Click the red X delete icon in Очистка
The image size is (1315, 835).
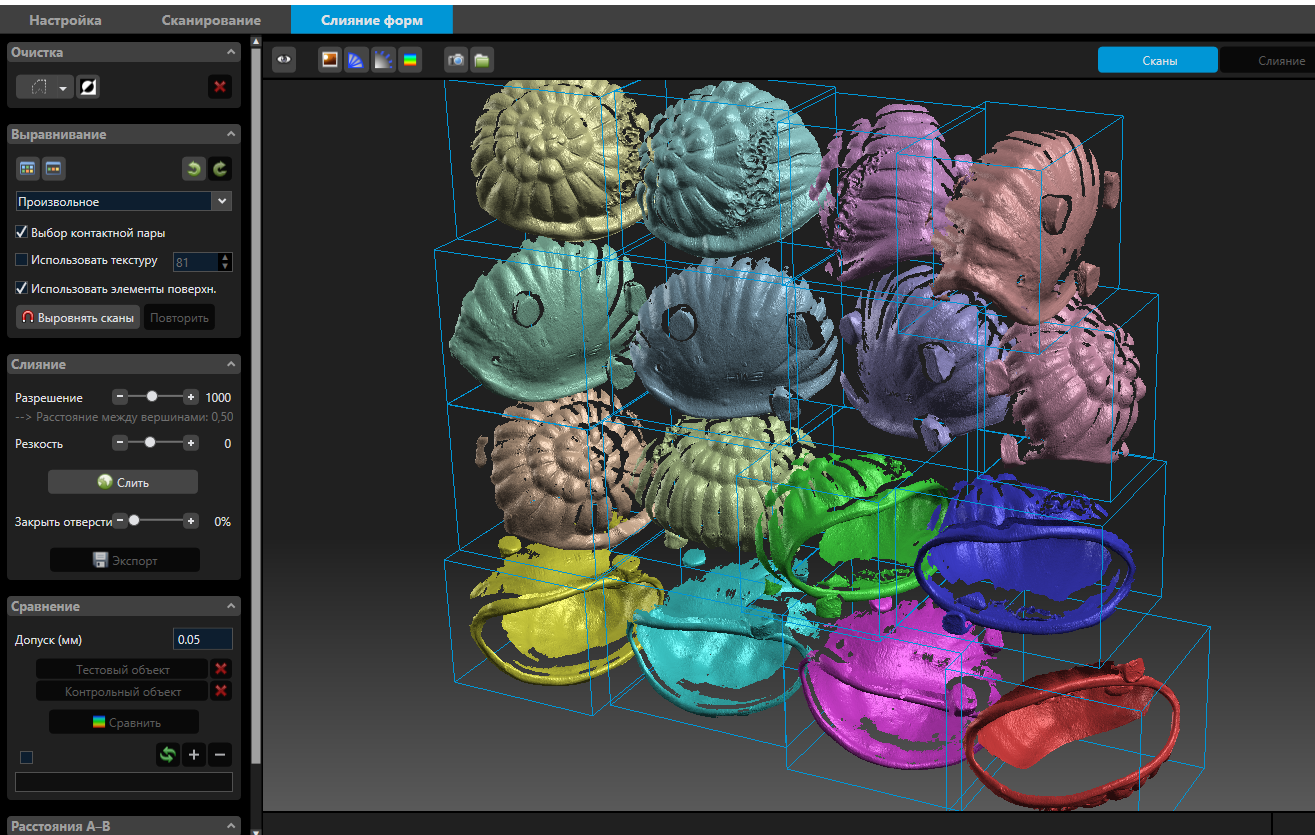pyautogui.click(x=220, y=87)
